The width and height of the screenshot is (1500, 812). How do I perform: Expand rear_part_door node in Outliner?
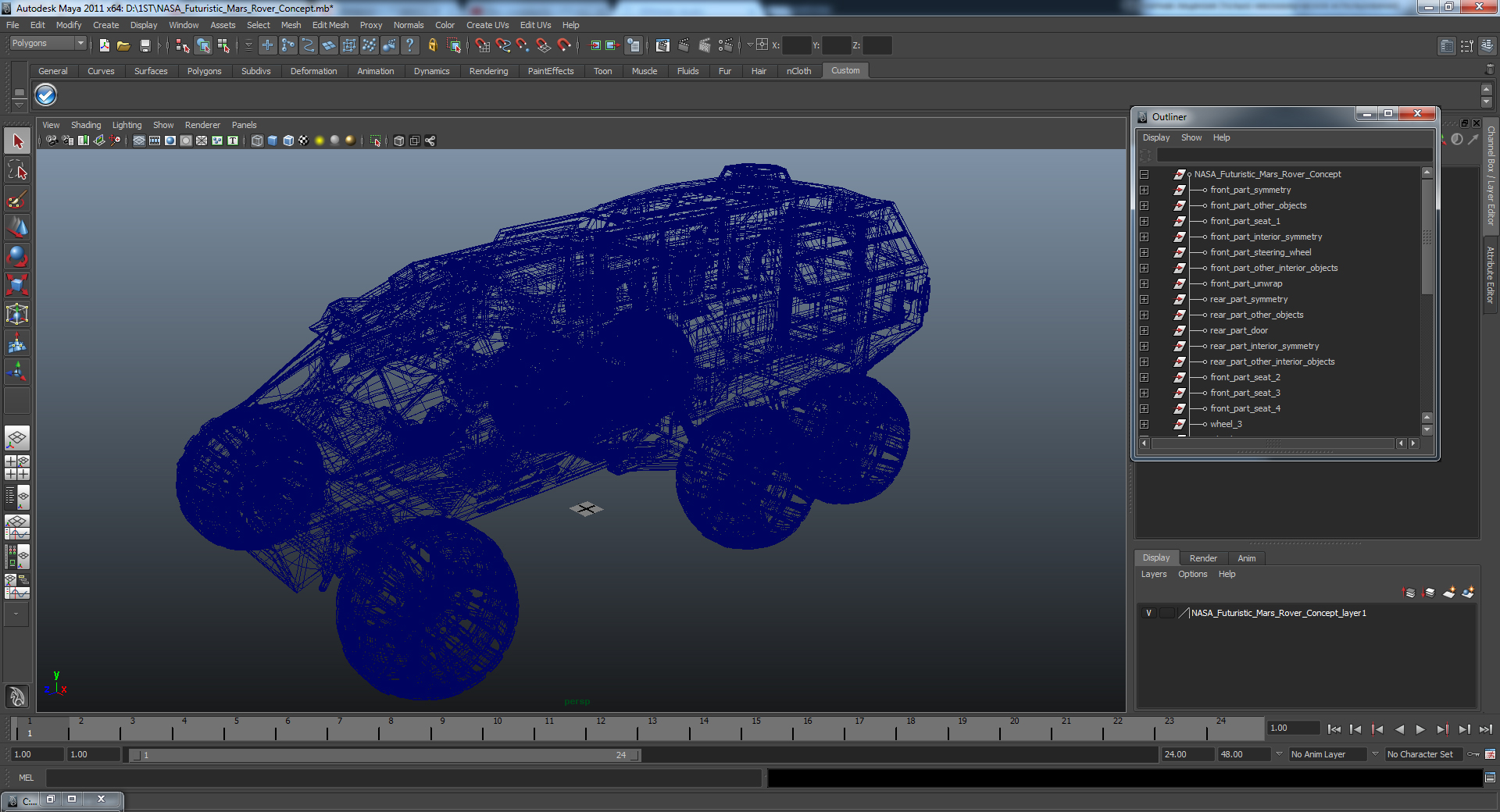(1145, 330)
